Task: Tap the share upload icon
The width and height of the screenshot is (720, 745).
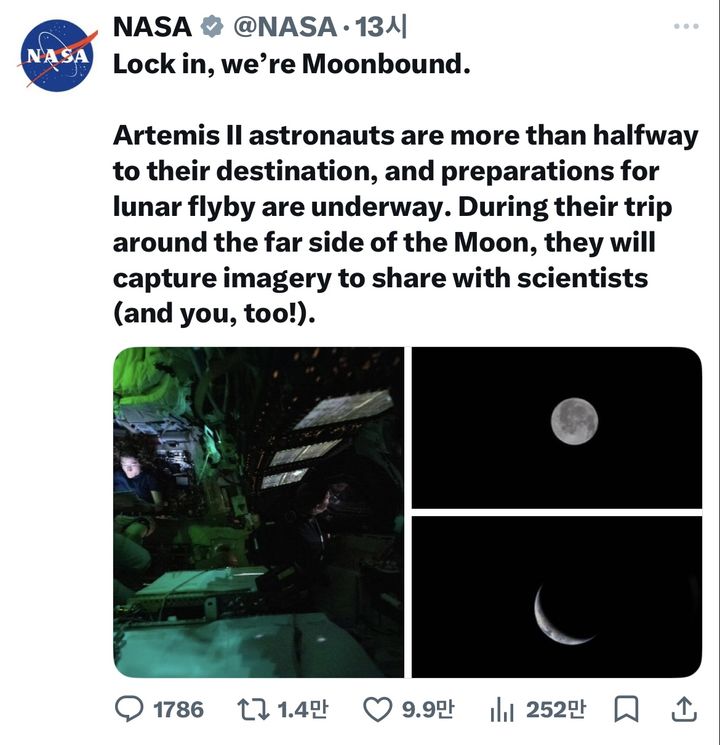Action: [x=683, y=708]
